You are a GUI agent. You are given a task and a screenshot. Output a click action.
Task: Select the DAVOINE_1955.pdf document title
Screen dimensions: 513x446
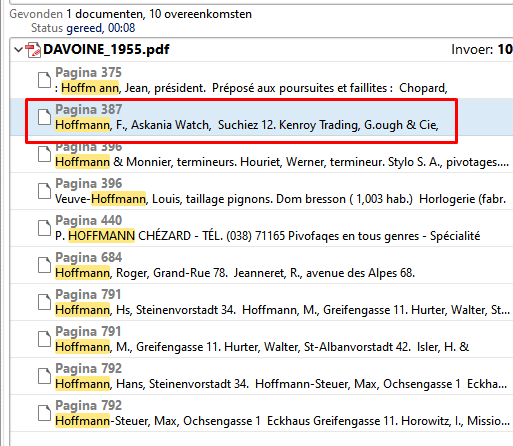[106, 50]
